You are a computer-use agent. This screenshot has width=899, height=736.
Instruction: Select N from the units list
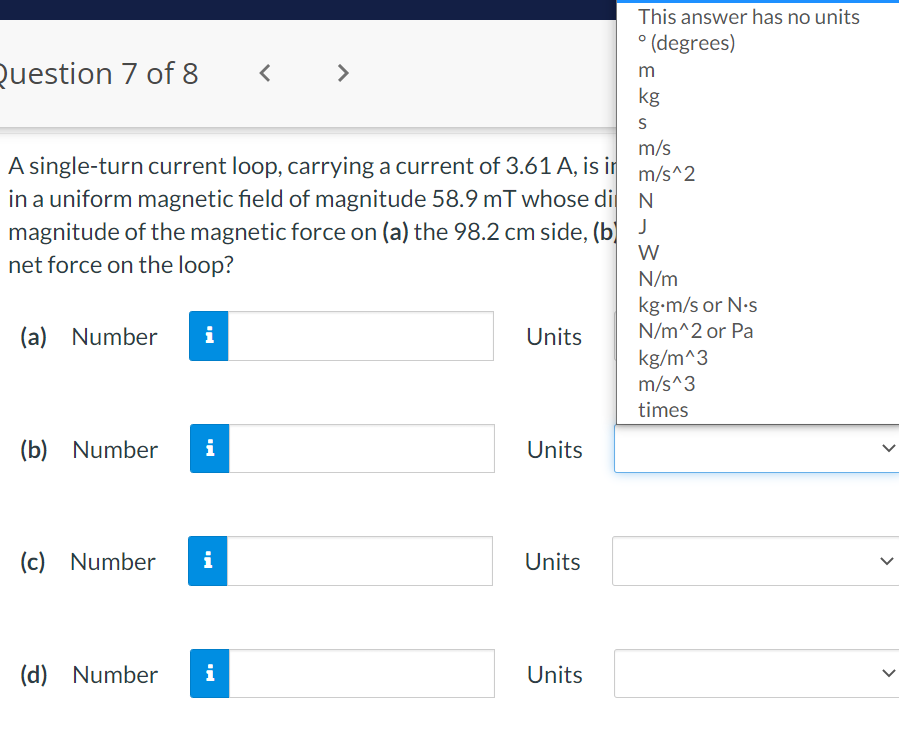644,200
